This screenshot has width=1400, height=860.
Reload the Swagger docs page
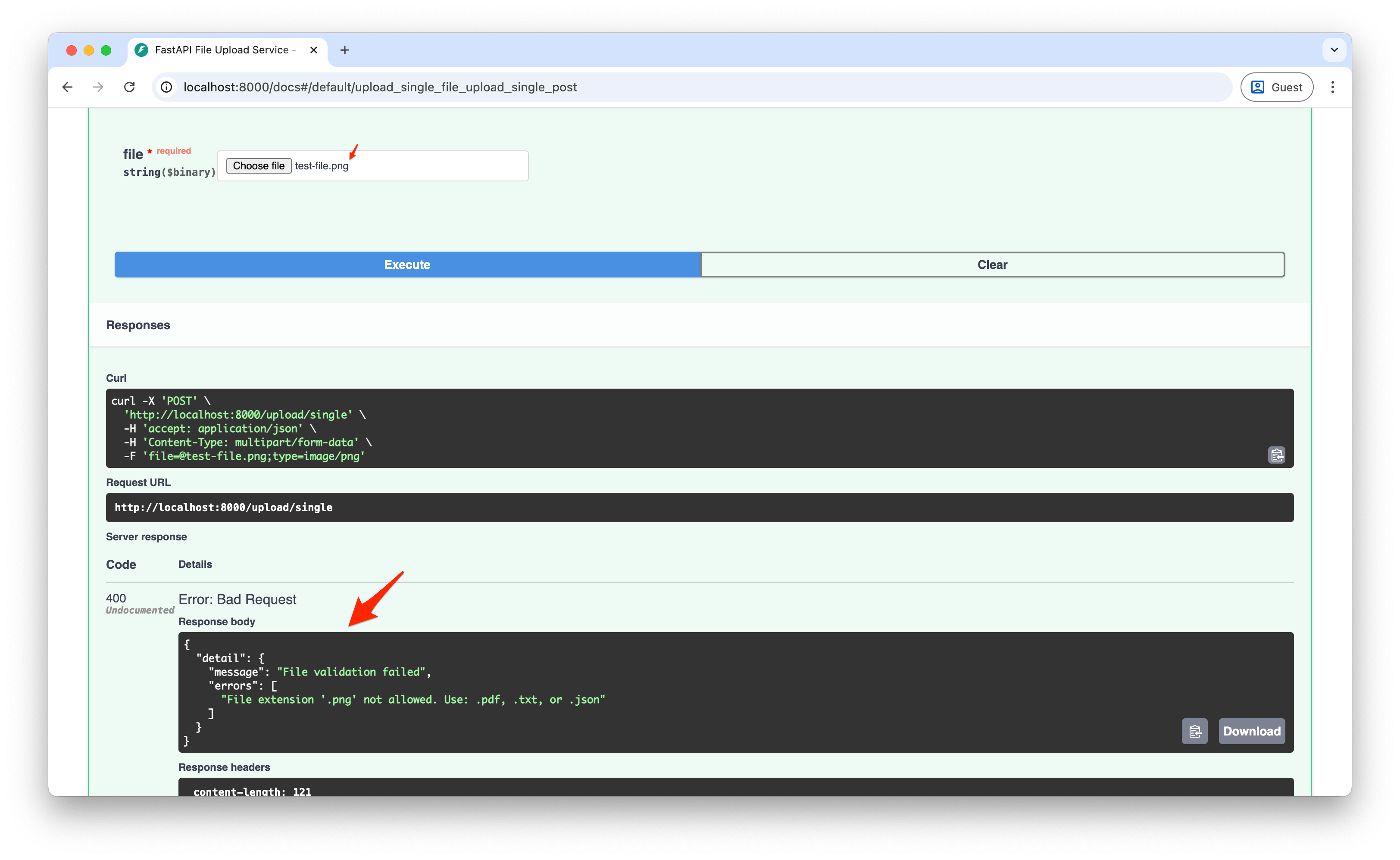pos(129,87)
